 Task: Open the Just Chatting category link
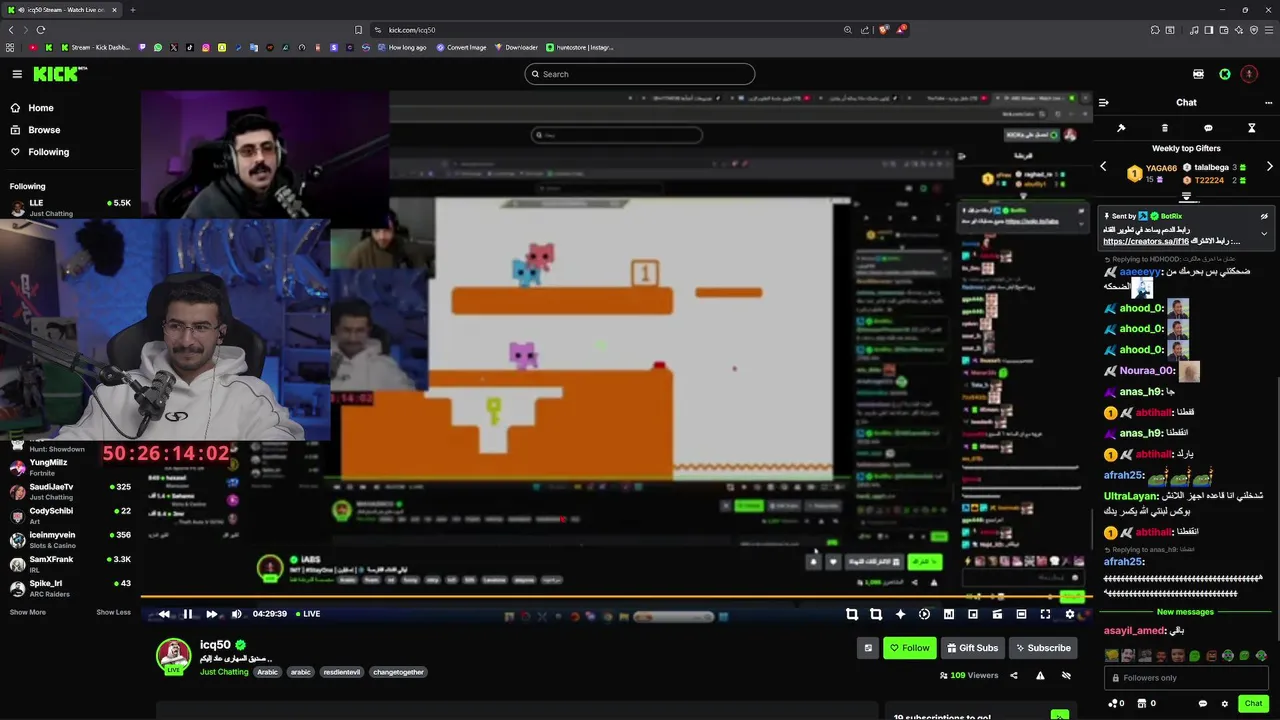click(224, 672)
